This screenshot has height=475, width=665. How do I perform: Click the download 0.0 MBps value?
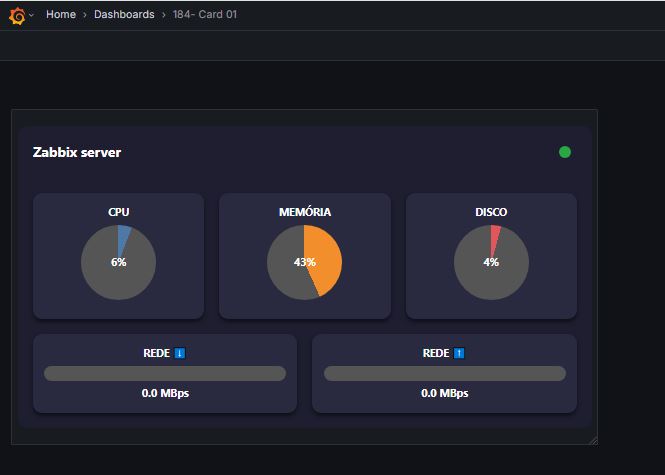tap(165, 393)
